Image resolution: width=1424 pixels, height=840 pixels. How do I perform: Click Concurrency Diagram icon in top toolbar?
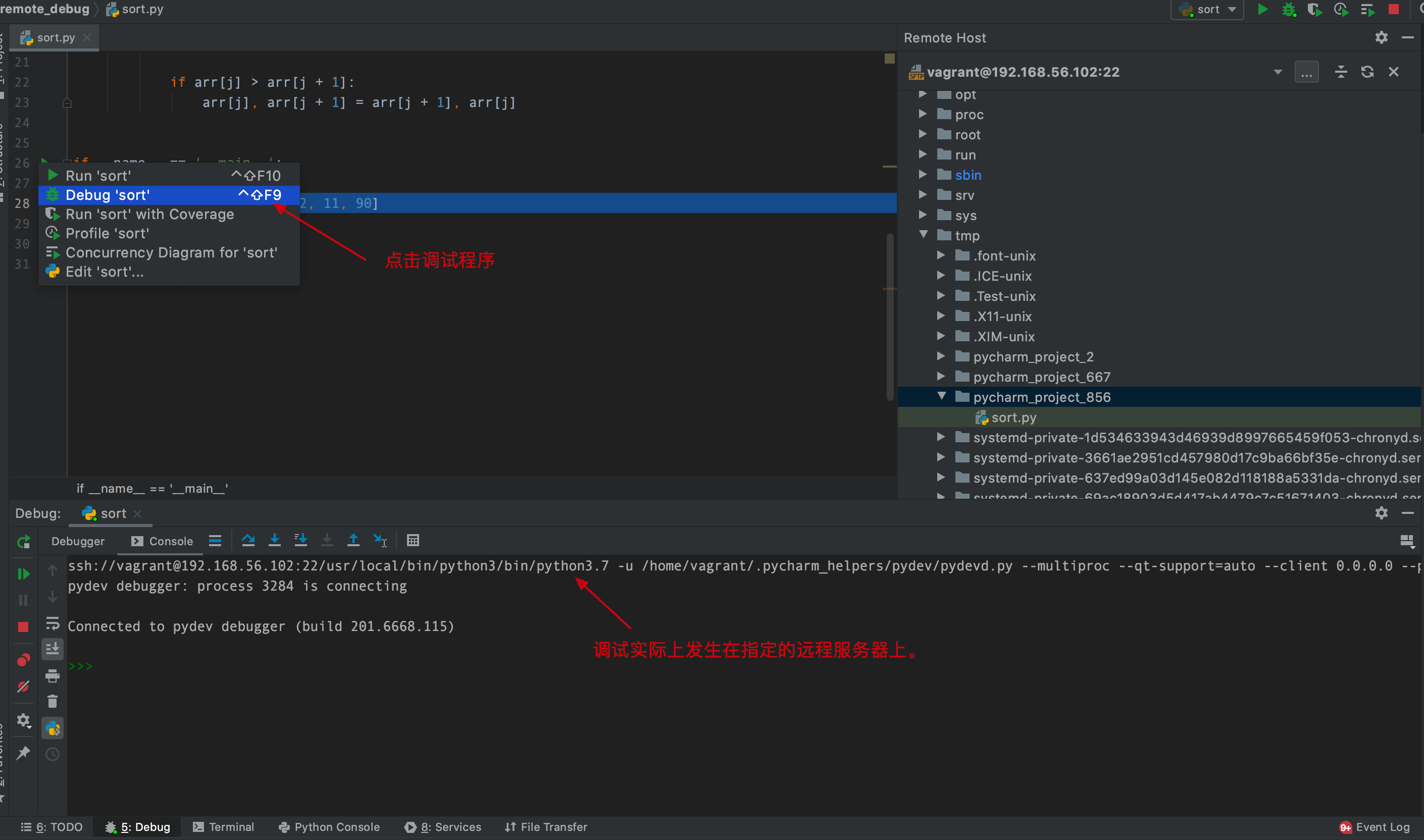[x=1367, y=9]
